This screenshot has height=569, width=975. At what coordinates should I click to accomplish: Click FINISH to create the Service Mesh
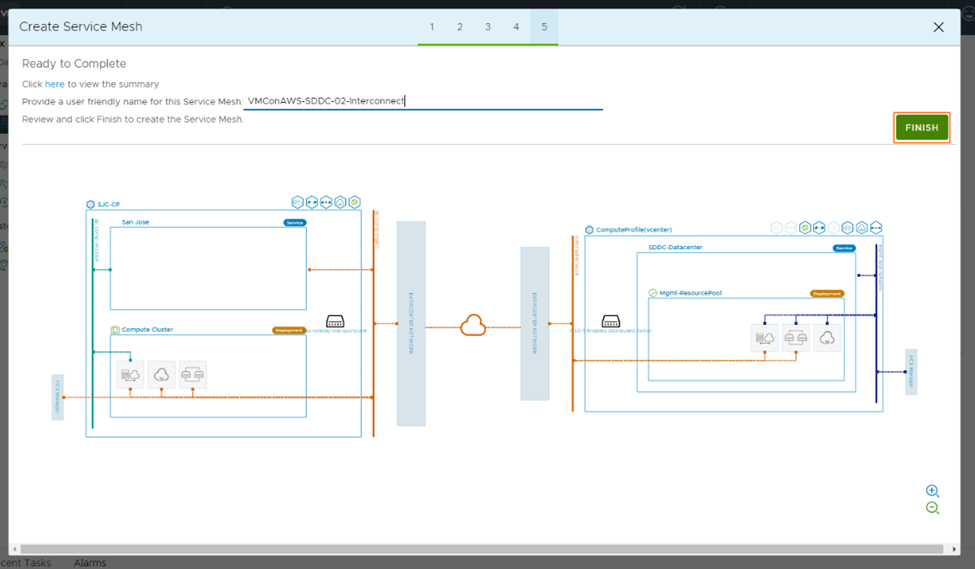point(922,127)
